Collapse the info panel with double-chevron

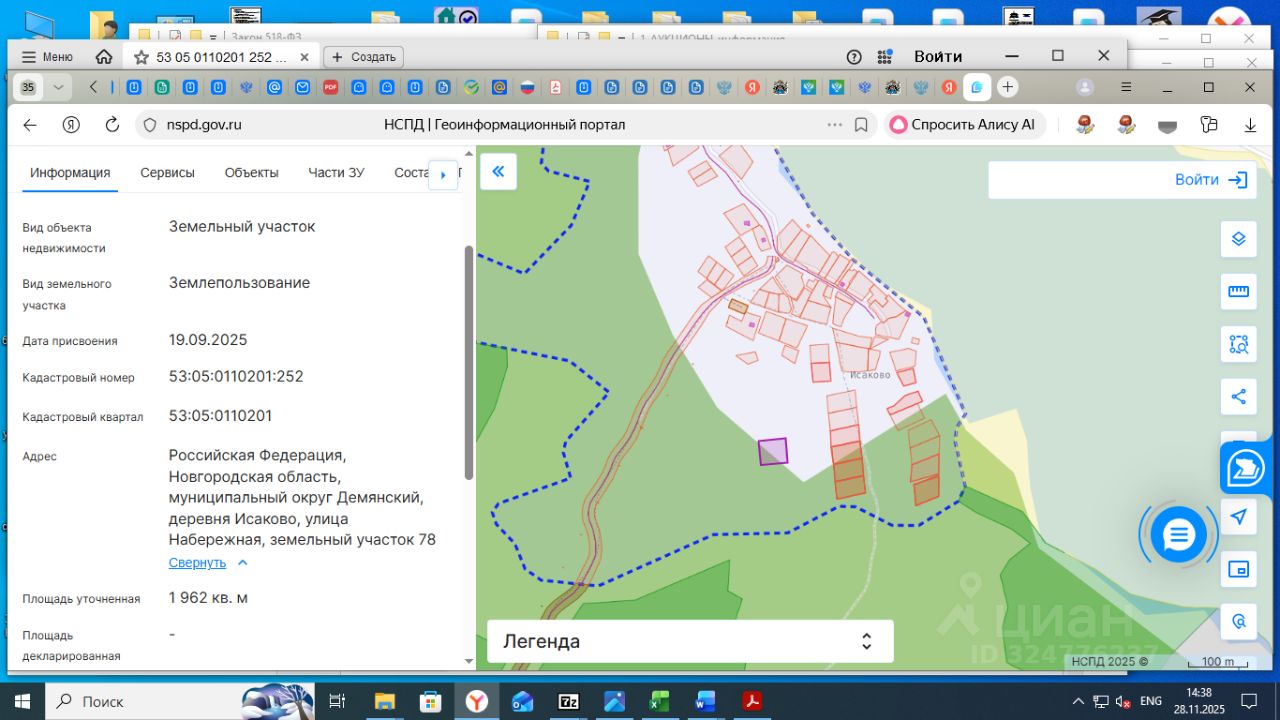pyautogui.click(x=498, y=171)
